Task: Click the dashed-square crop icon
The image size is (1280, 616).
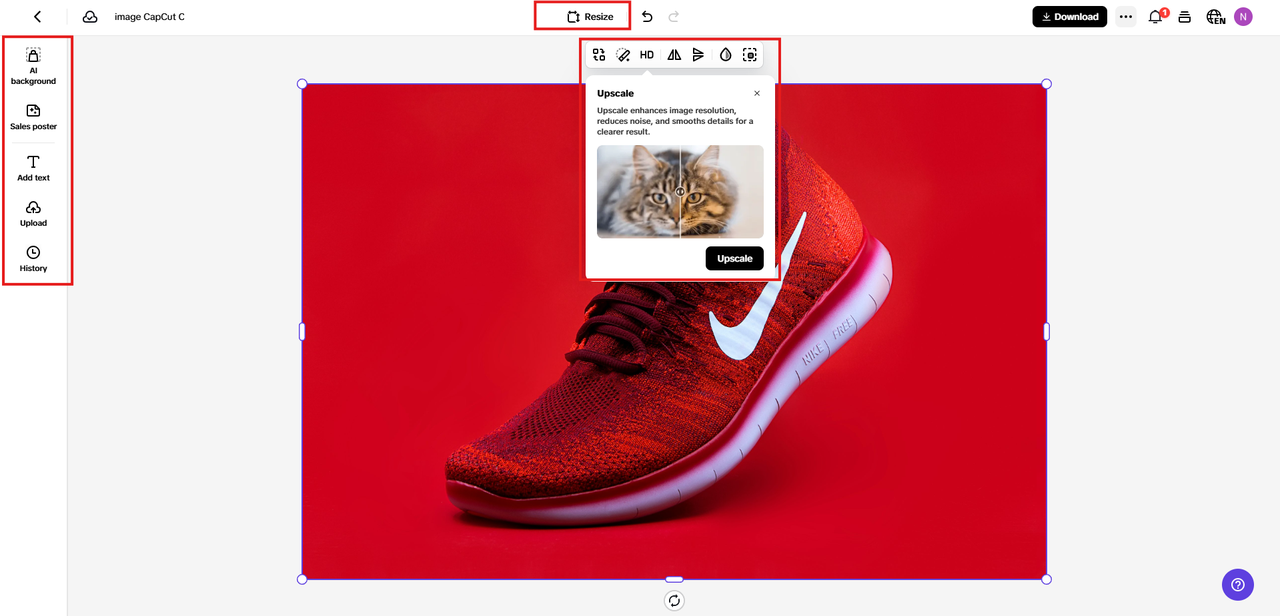Action: pos(750,55)
